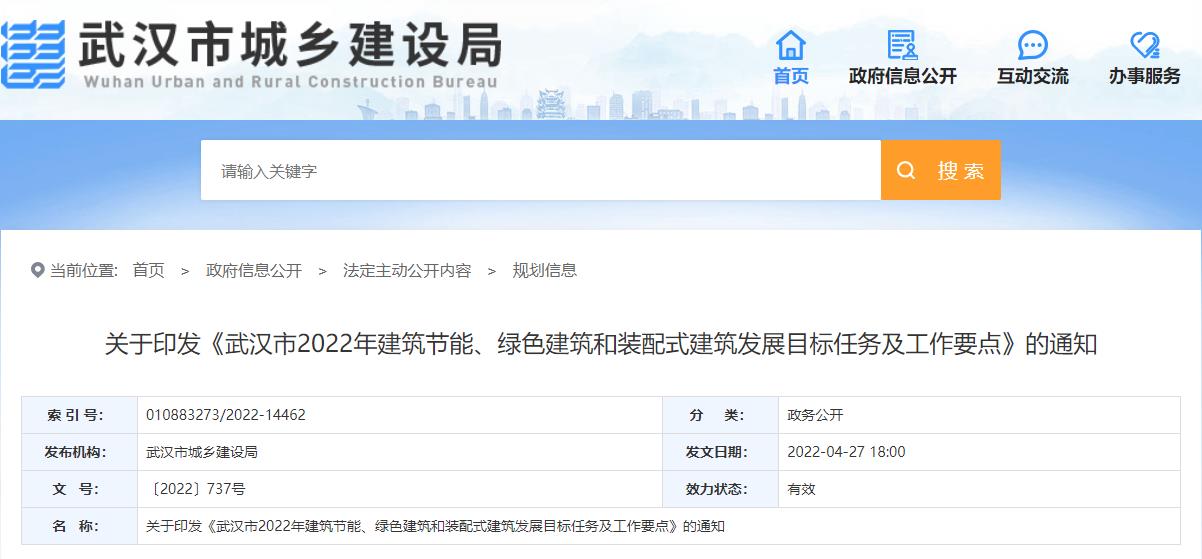
Task: Open the 互动交流 navigation menu
Action: tap(1032, 76)
